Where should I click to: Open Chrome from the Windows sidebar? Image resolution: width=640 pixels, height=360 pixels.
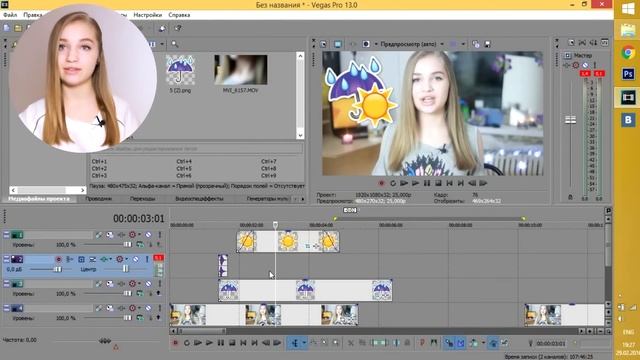(x=628, y=53)
